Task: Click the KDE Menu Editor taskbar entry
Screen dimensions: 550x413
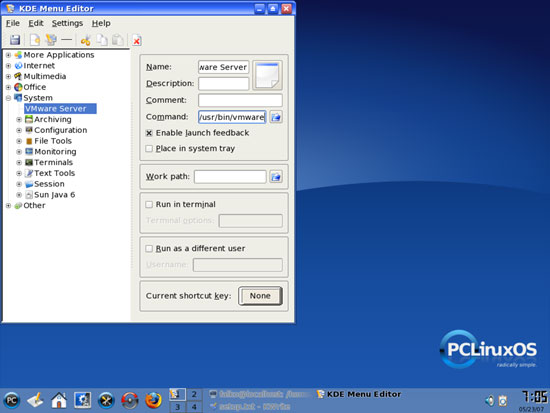Action: [359, 394]
